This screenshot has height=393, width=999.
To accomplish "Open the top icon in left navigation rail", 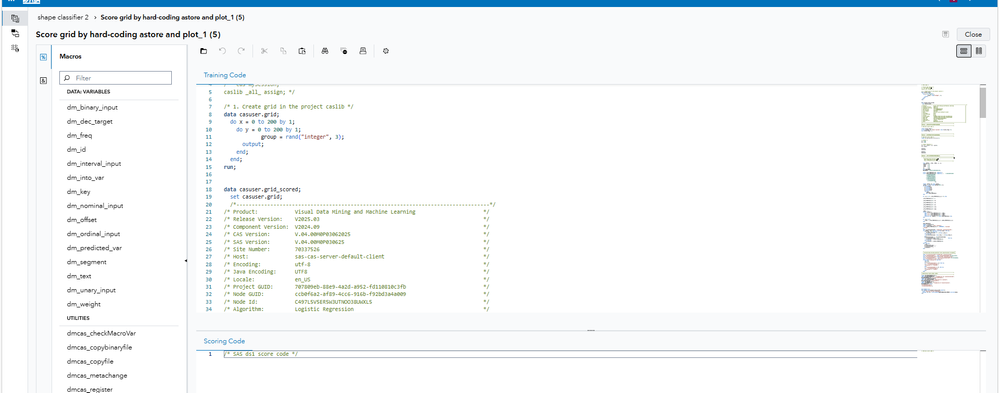I will [x=15, y=19].
